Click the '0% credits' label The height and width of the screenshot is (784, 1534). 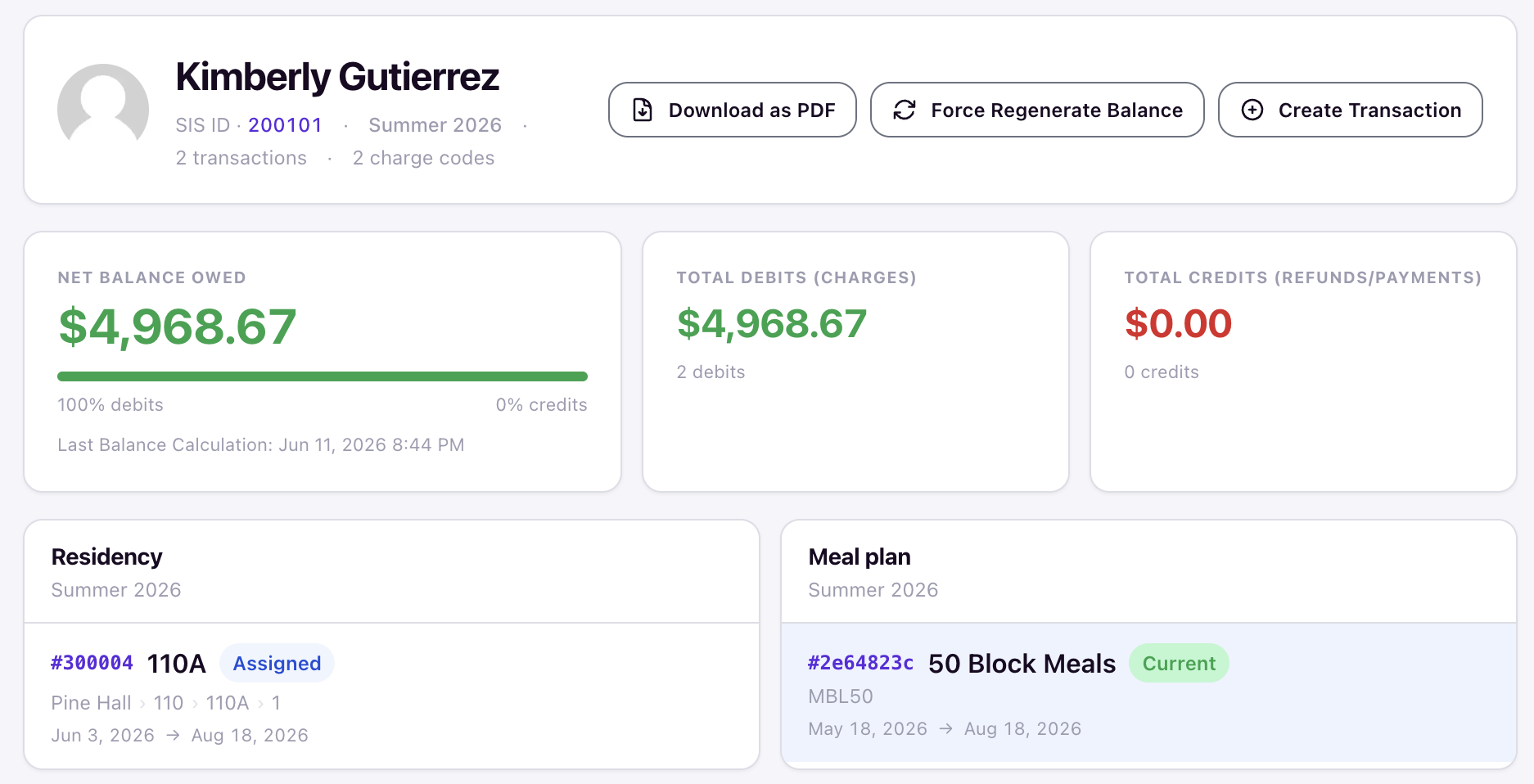[x=541, y=405]
